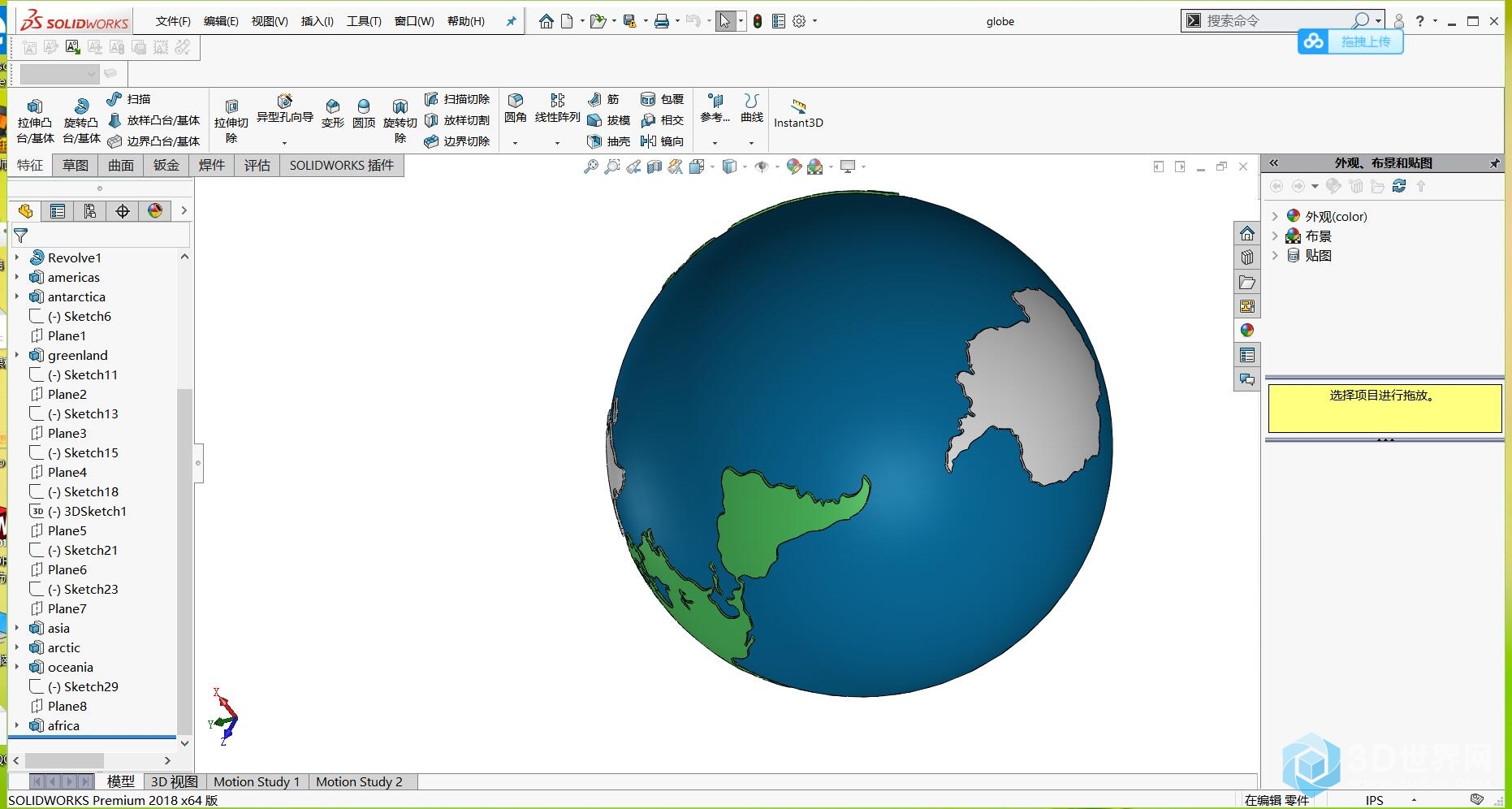Click the Lofted Boss/Base (放样凸台/基体) tool

coord(153,120)
